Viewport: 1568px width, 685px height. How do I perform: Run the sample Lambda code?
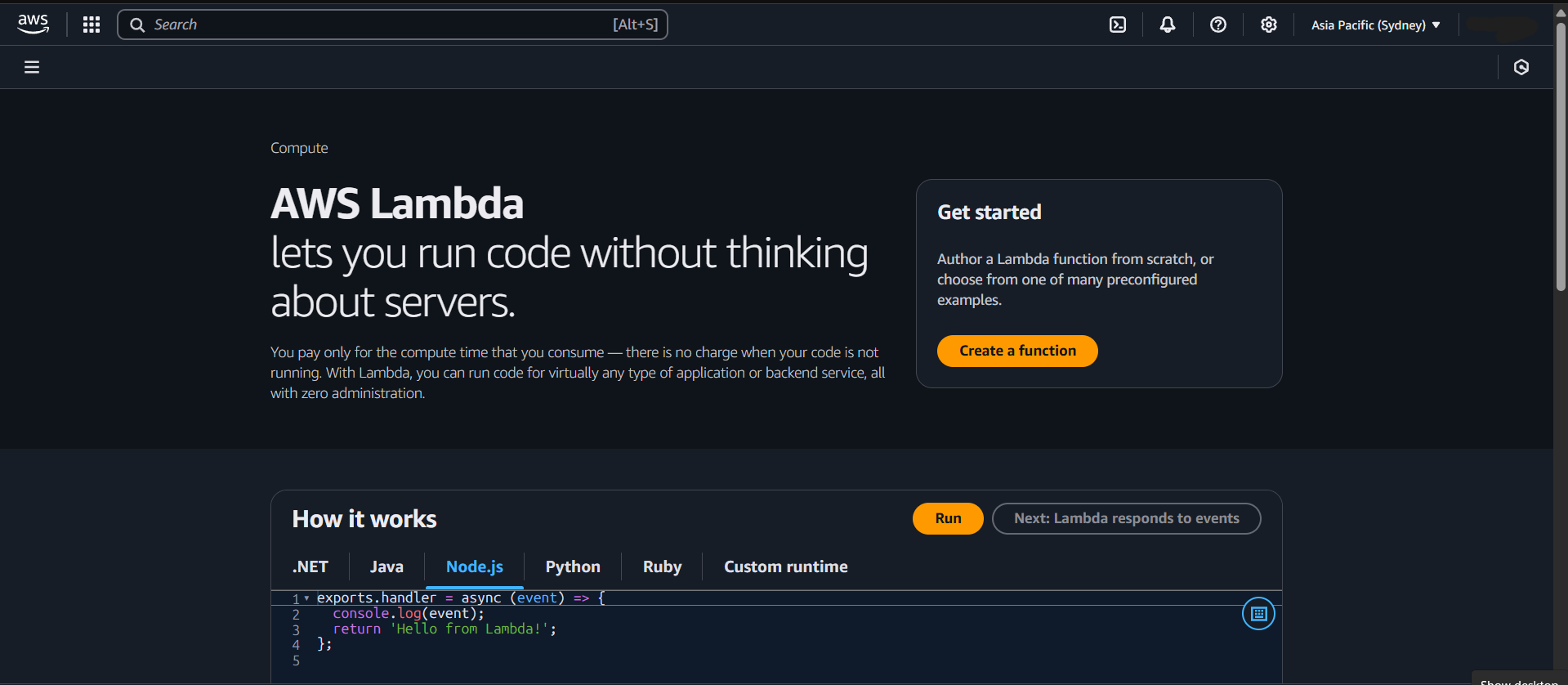[x=948, y=518]
